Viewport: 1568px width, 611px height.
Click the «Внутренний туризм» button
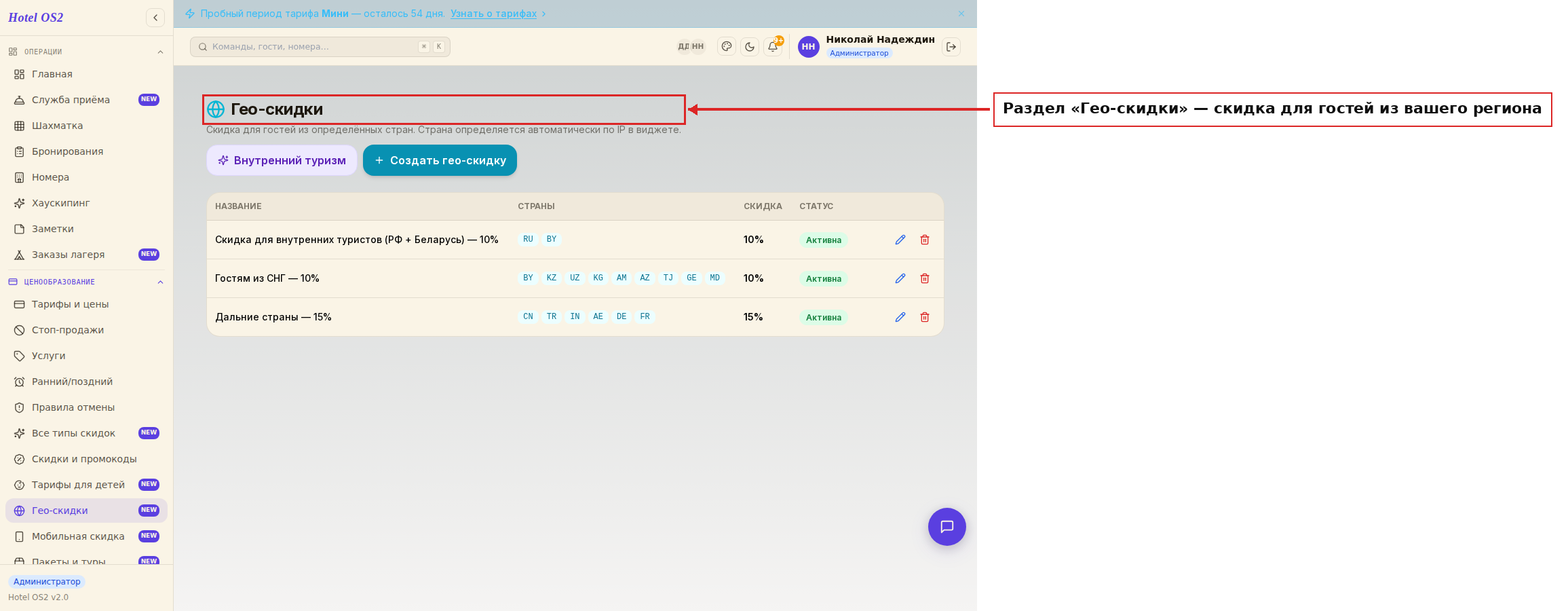click(x=282, y=160)
